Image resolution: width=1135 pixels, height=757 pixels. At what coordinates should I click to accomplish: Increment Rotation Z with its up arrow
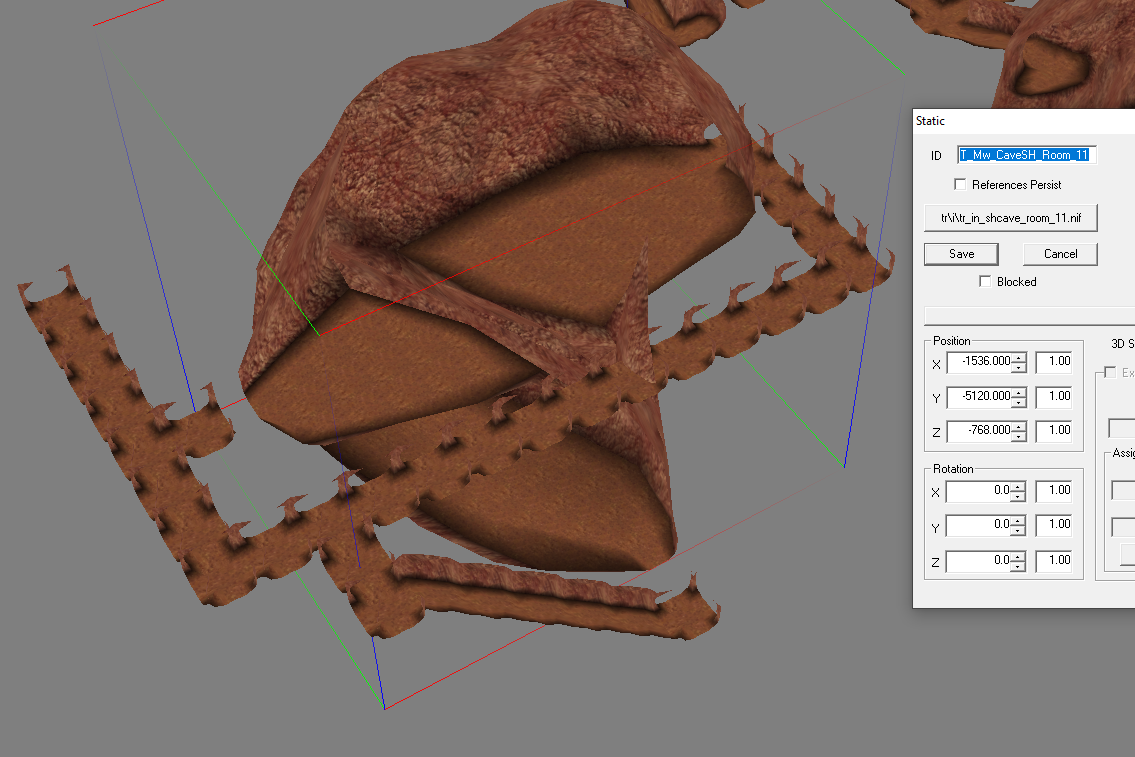coord(1019,556)
